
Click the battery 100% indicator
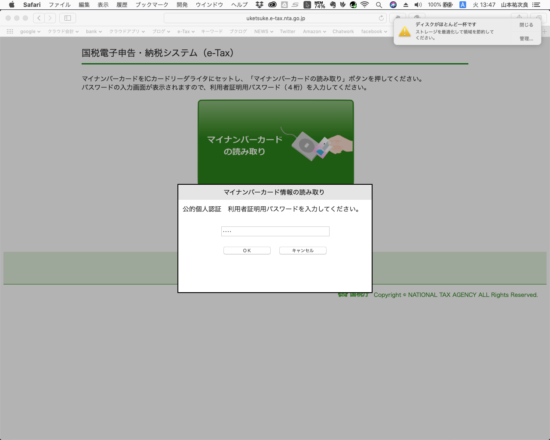(440, 5)
